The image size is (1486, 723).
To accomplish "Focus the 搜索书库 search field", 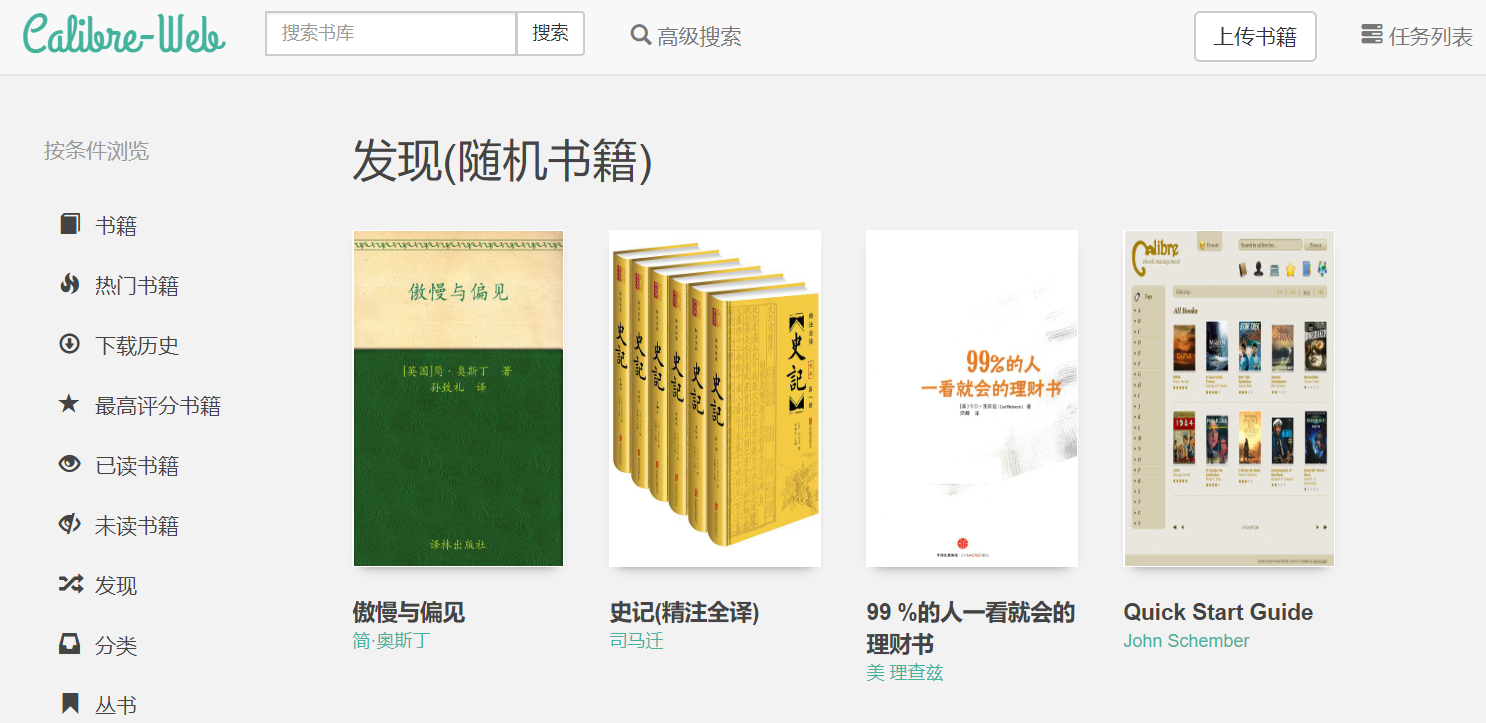I will coord(391,33).
